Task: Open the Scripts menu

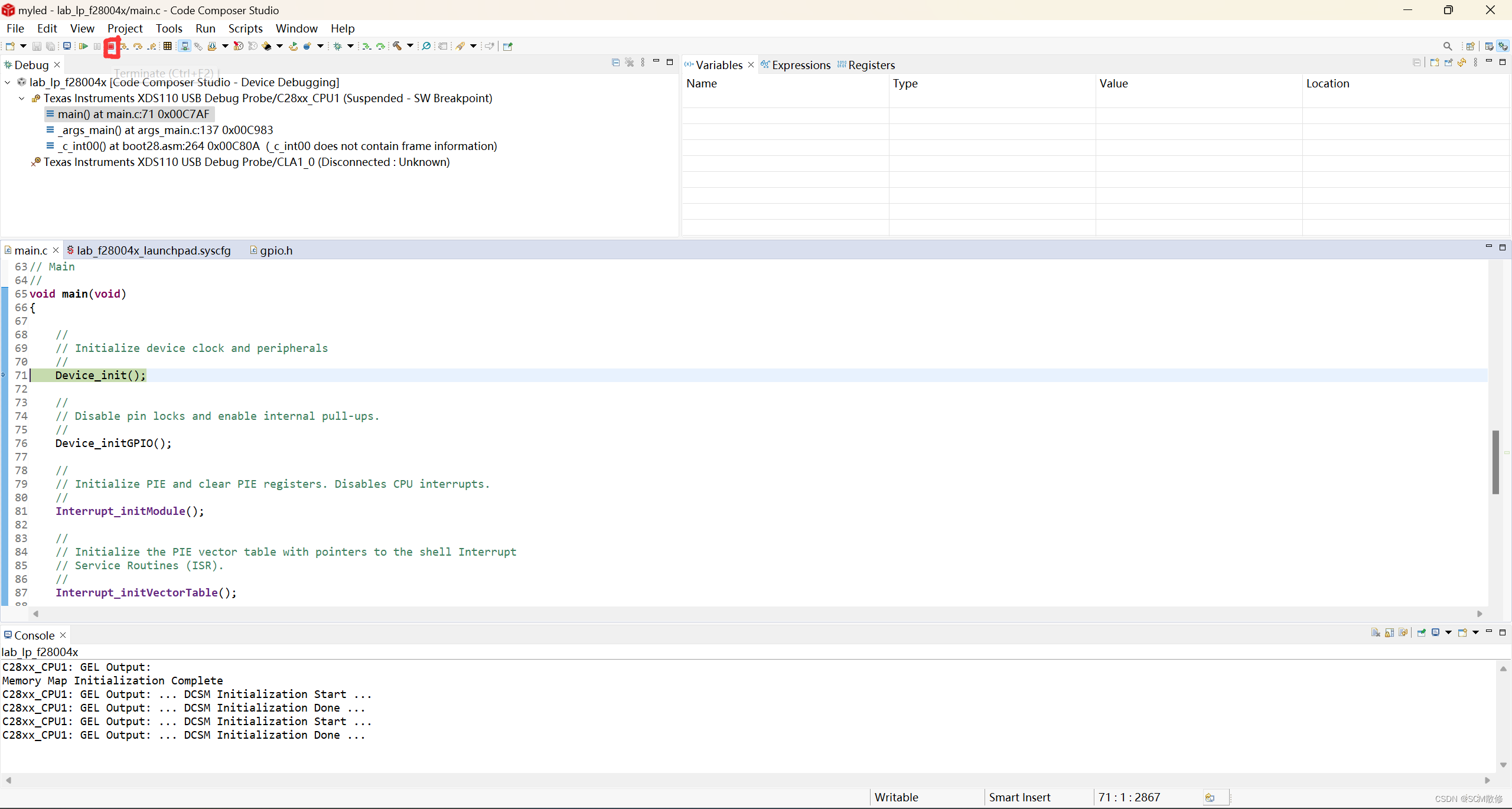Action: [245, 28]
